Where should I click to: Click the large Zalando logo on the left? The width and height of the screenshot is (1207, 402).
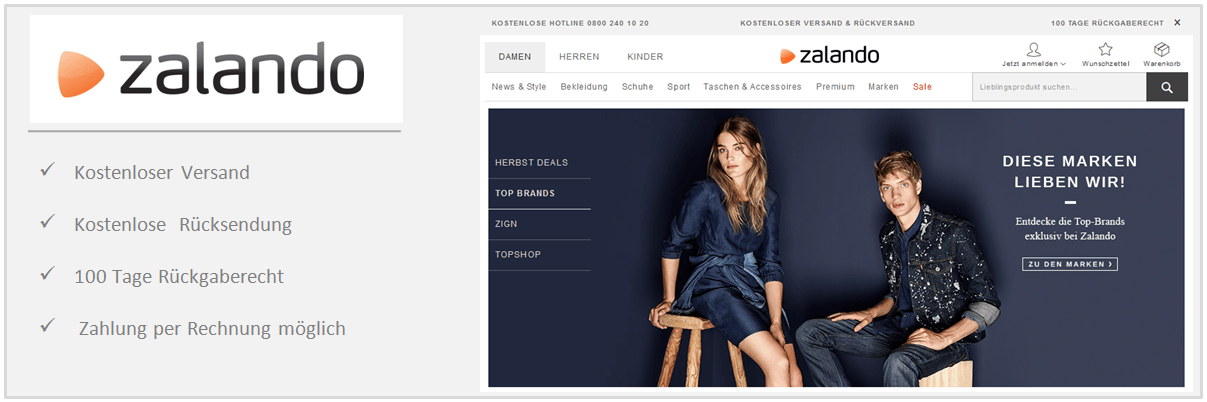click(211, 70)
